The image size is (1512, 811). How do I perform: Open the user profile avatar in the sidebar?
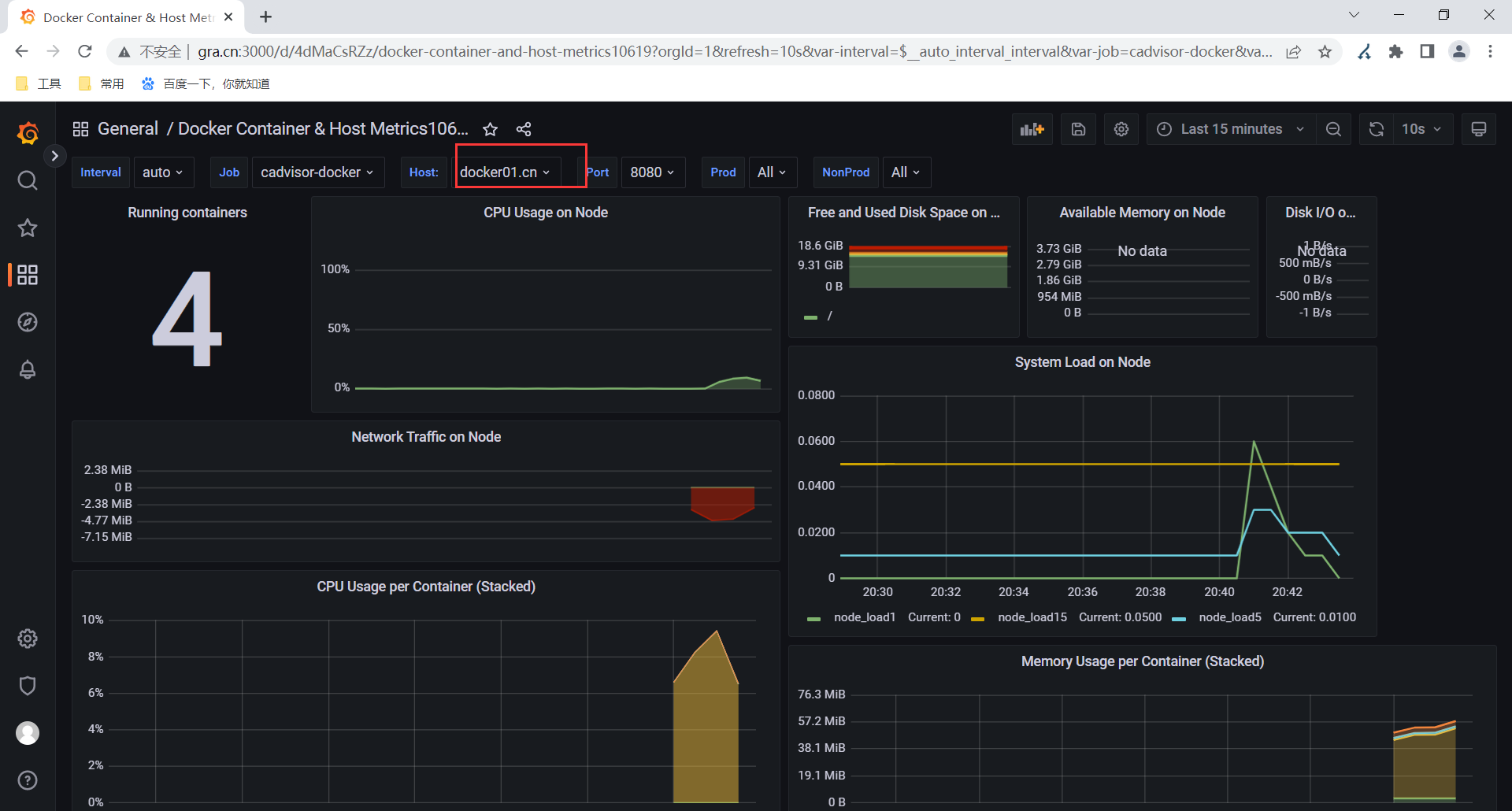click(28, 733)
